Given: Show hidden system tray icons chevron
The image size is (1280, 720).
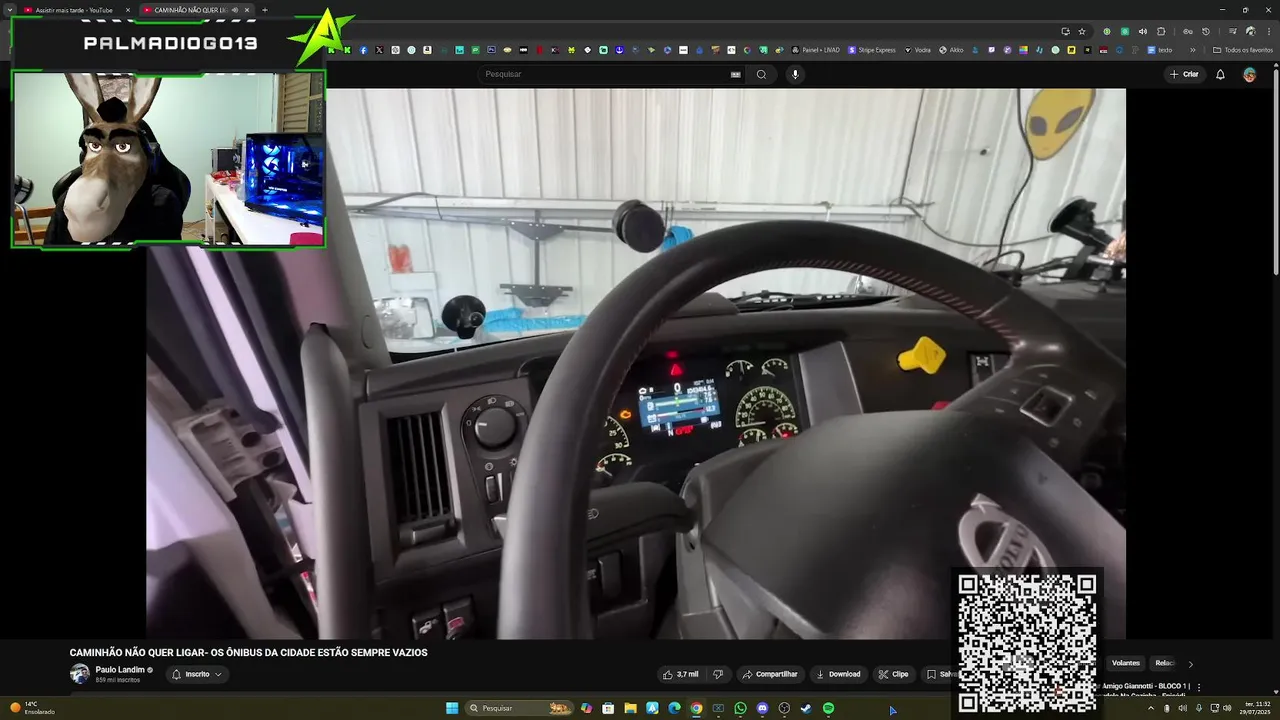Looking at the screenshot, I should pos(1150,708).
